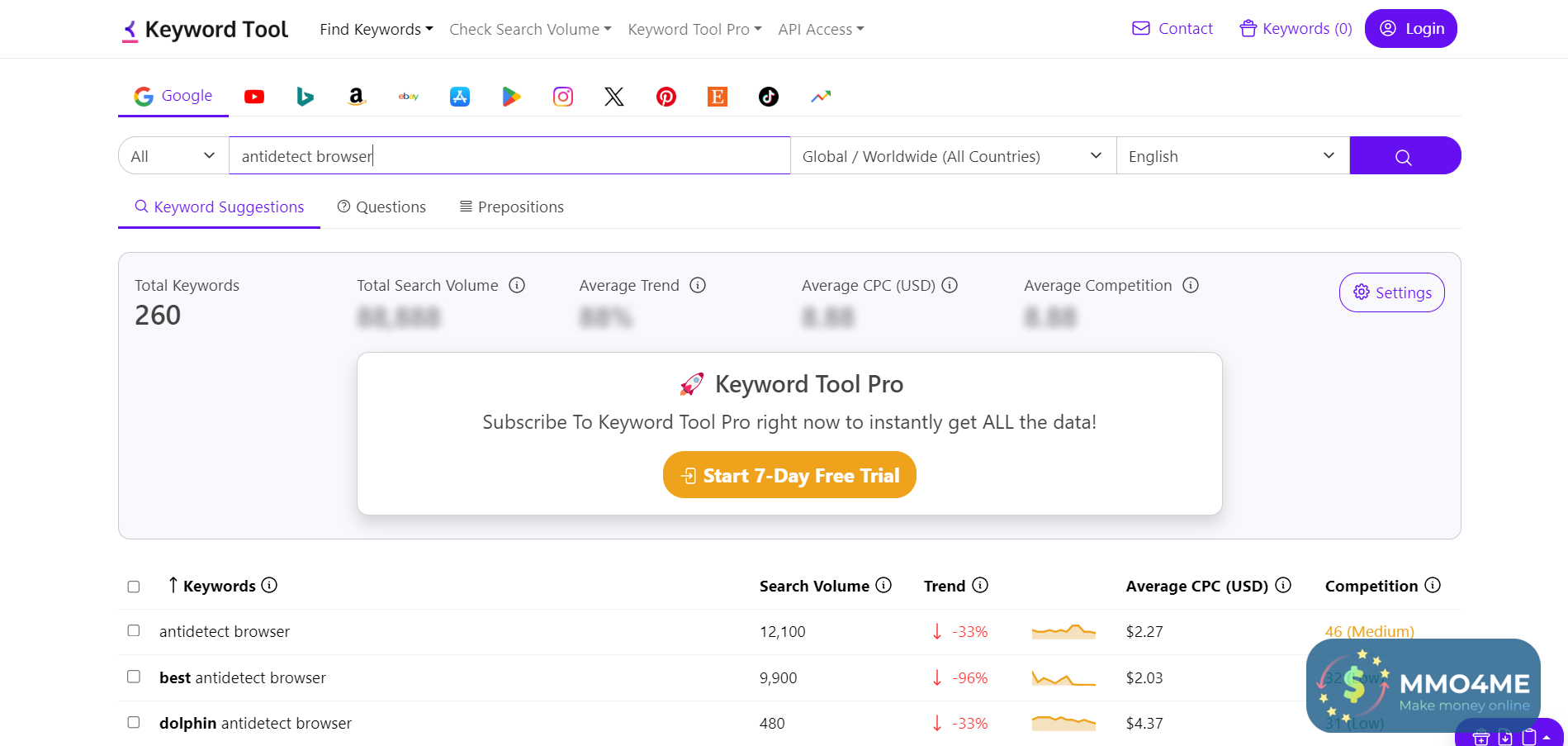Screen dimensions: 1568x746
Task: Switch to the Questions tab
Action: click(x=381, y=207)
